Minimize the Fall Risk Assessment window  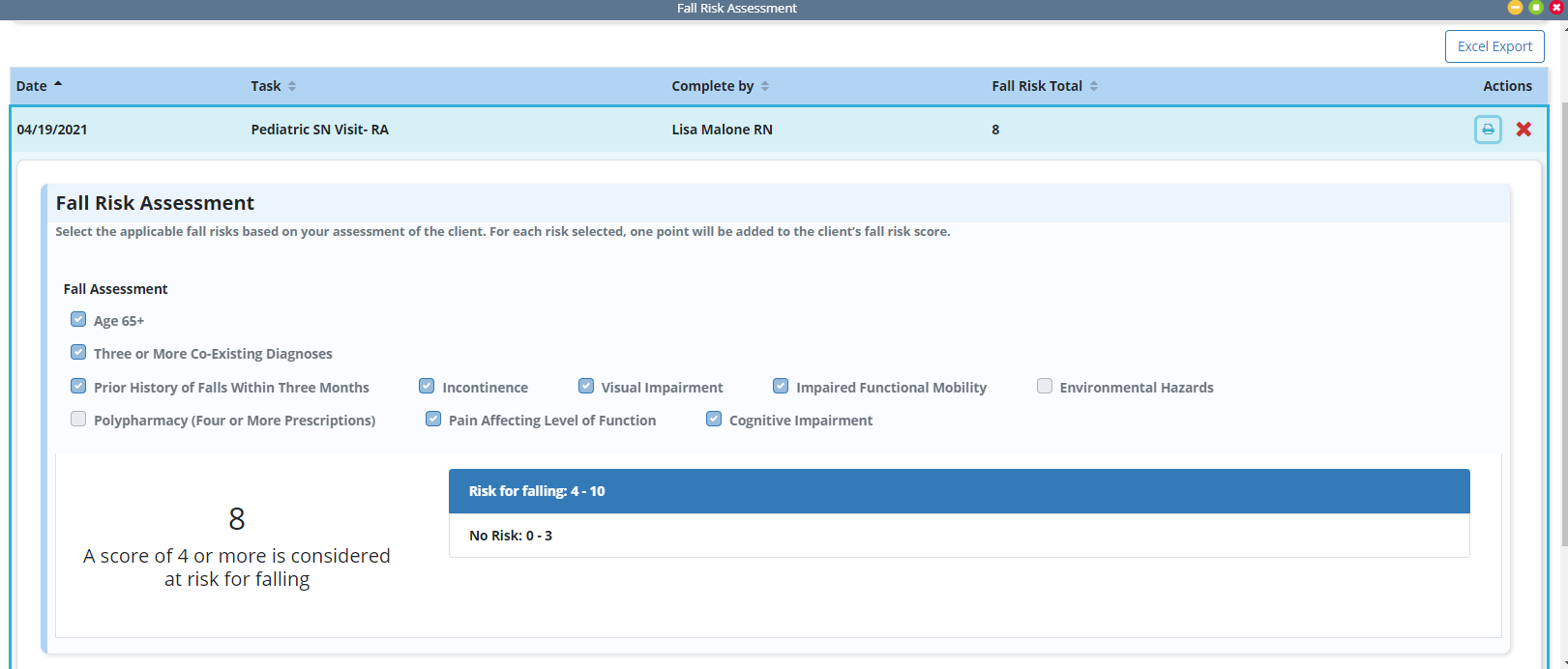tap(1515, 8)
